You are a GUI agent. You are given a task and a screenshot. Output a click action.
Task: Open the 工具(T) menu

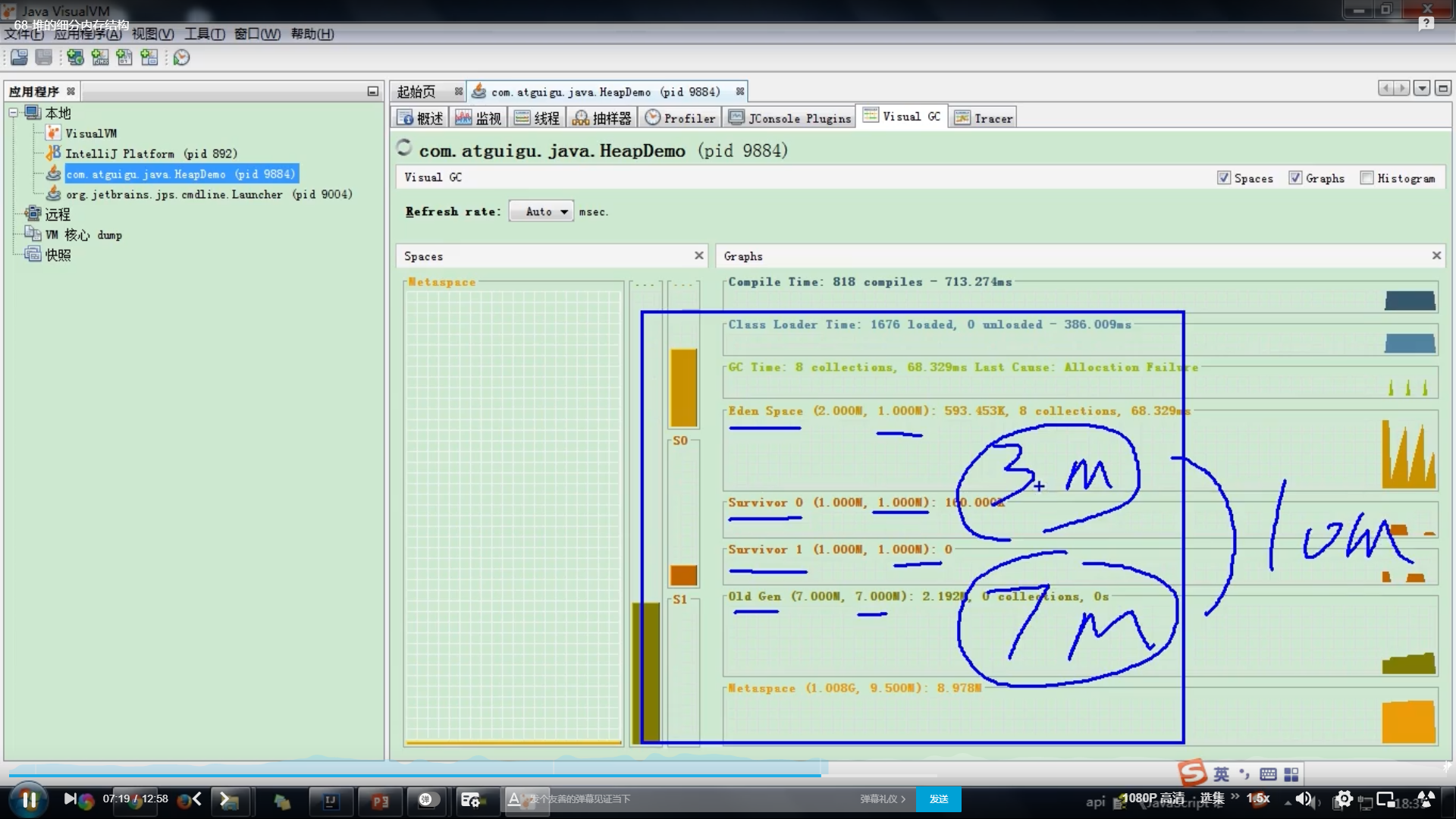[205, 34]
